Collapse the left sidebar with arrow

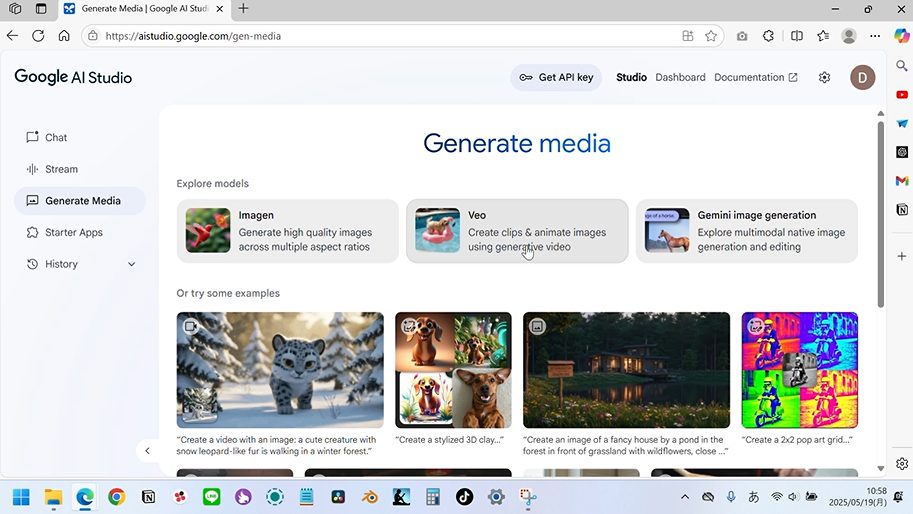pyautogui.click(x=147, y=451)
